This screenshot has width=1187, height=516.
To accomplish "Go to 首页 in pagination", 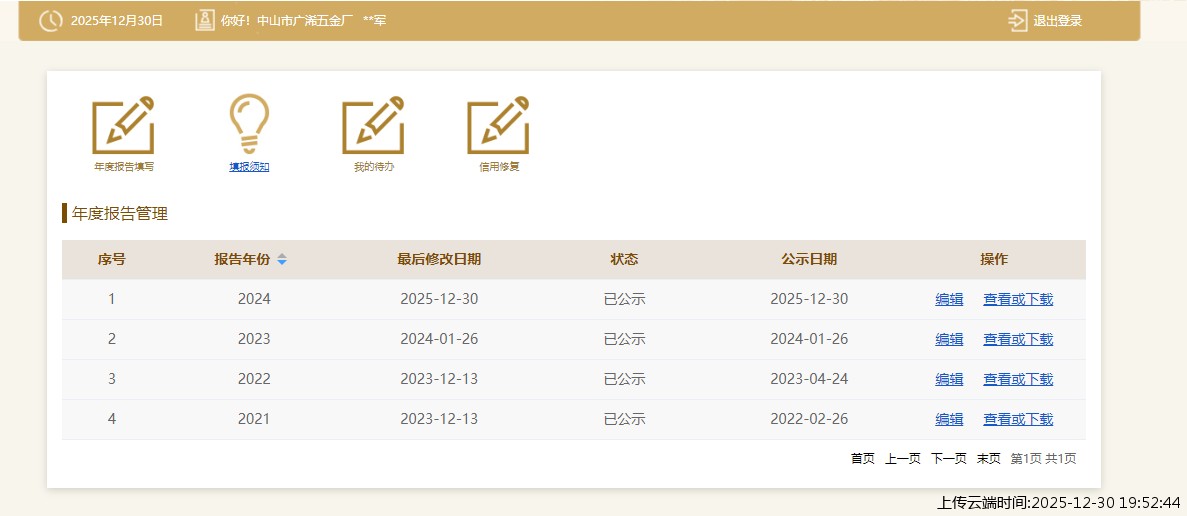I will pyautogui.click(x=862, y=459).
